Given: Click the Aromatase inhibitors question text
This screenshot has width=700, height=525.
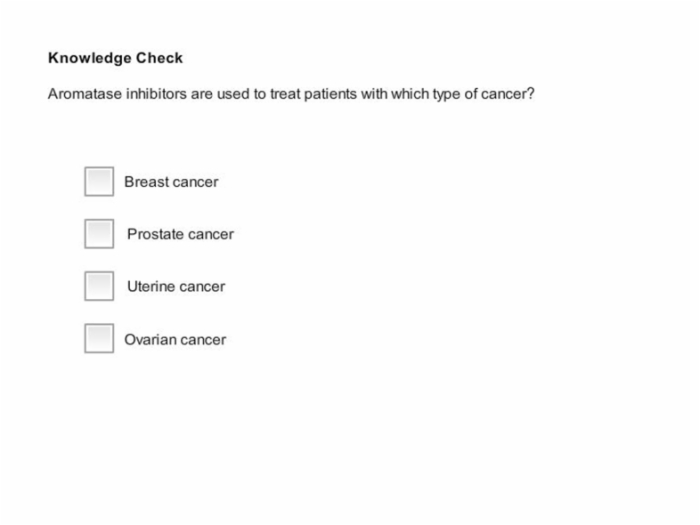Looking at the screenshot, I should coord(291,94).
